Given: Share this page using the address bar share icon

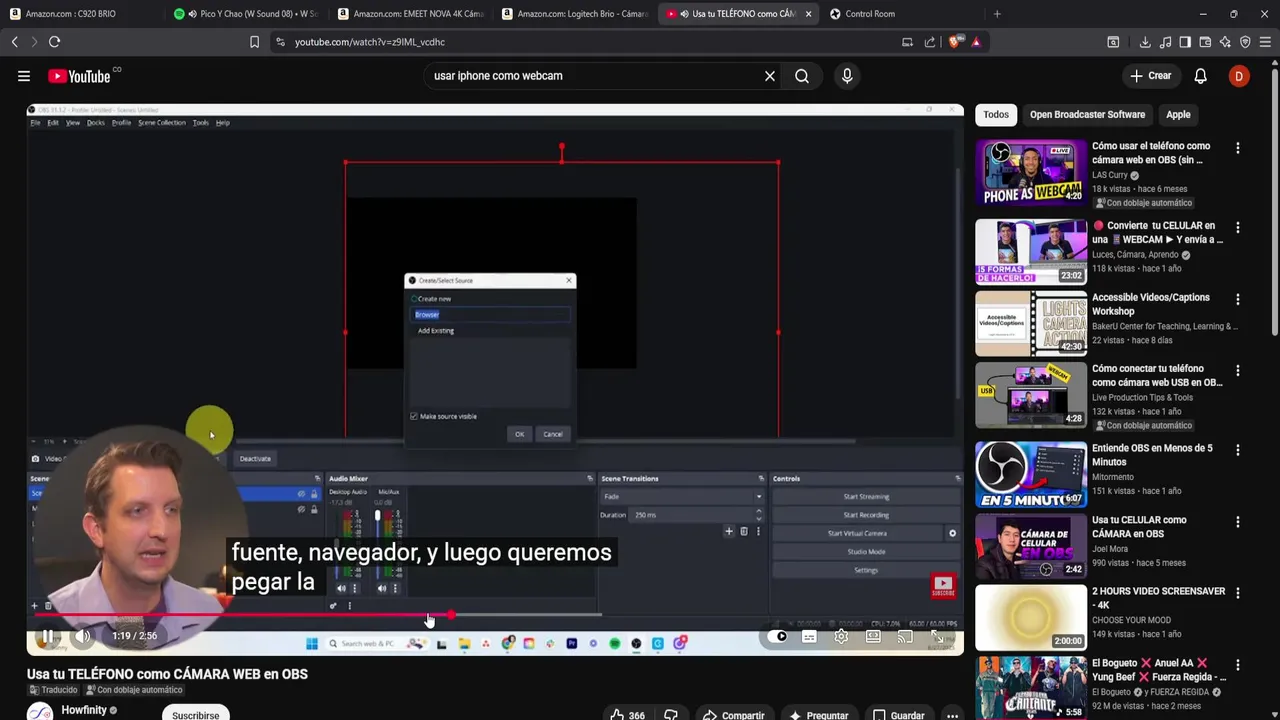Looking at the screenshot, I should click(x=930, y=42).
